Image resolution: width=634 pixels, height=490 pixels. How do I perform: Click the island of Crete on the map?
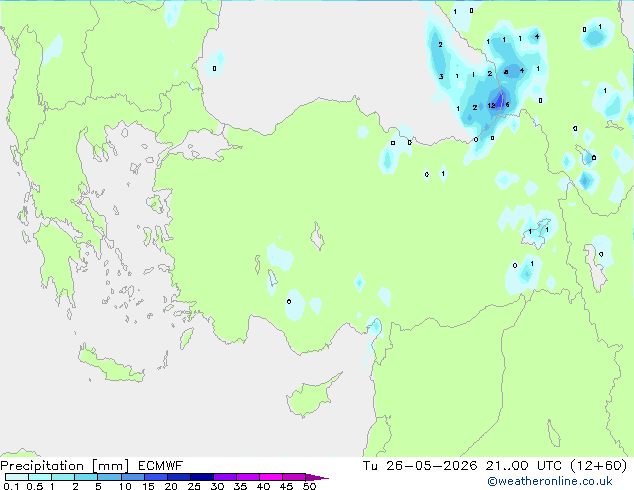pos(110,366)
